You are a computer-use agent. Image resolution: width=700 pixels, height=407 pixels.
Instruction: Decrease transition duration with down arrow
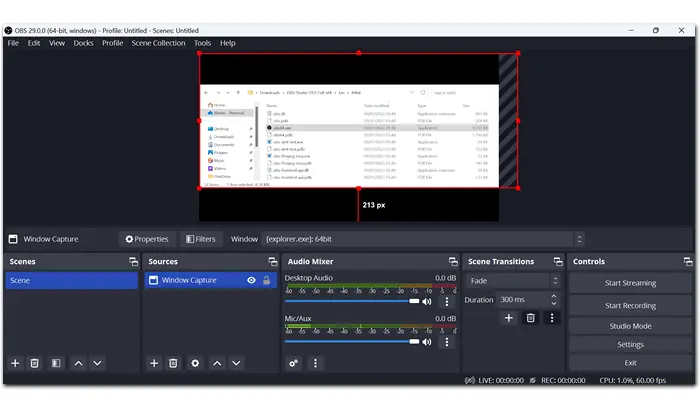(554, 303)
